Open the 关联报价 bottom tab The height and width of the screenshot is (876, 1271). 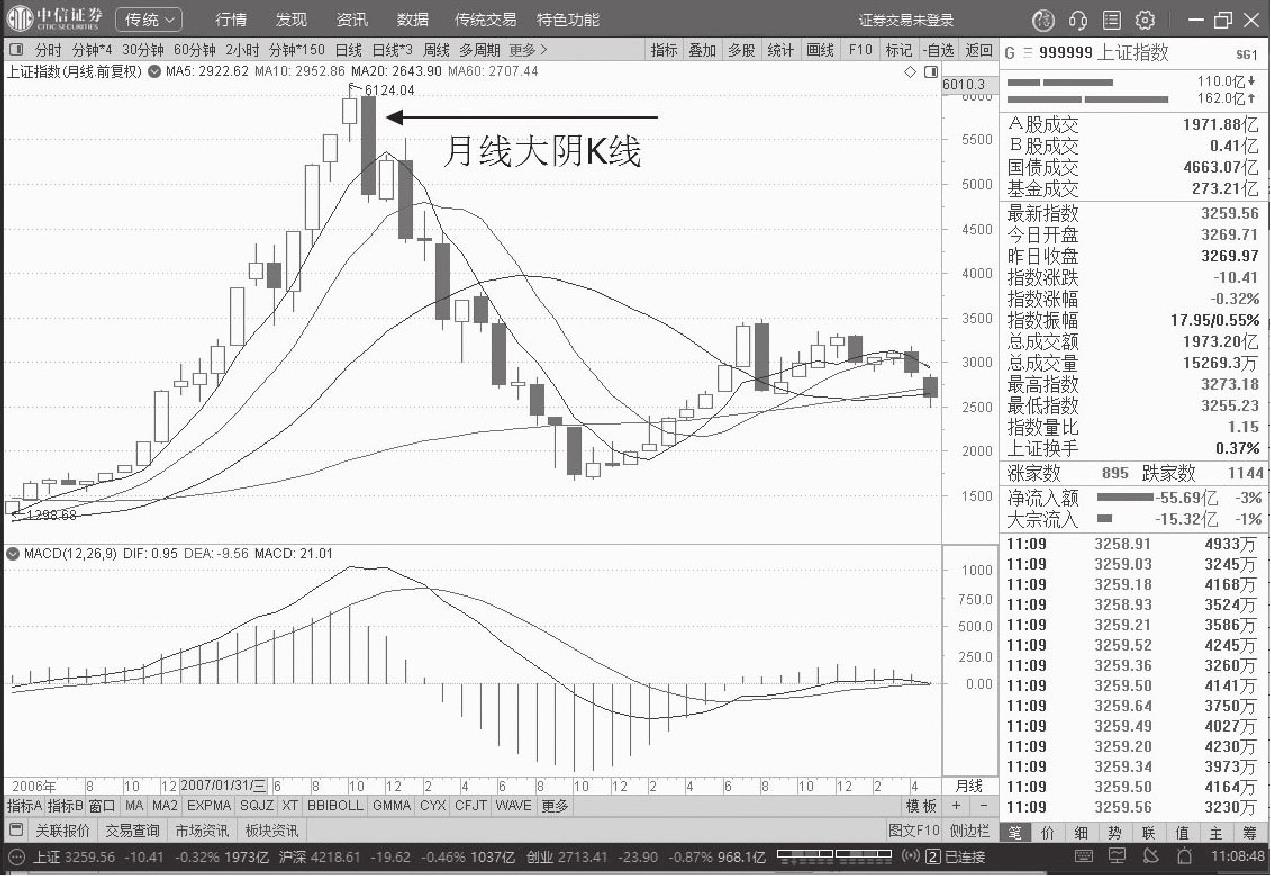tap(62, 830)
